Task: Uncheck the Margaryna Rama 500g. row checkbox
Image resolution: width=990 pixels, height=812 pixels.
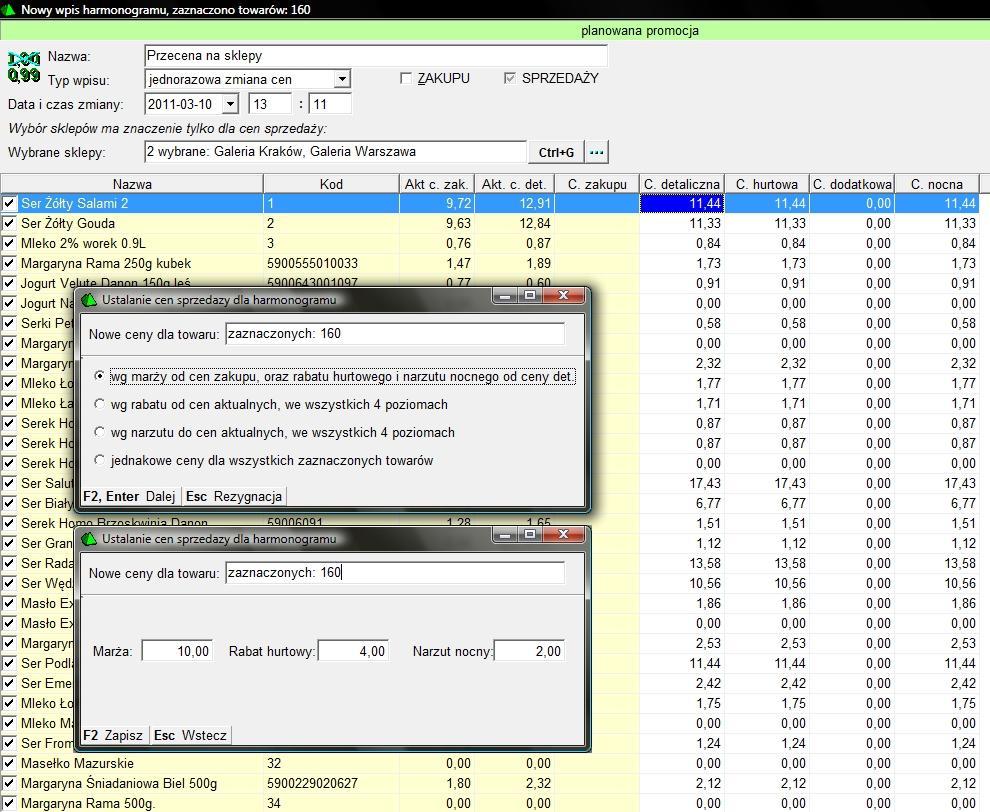Action: pyautogui.click(x=9, y=803)
